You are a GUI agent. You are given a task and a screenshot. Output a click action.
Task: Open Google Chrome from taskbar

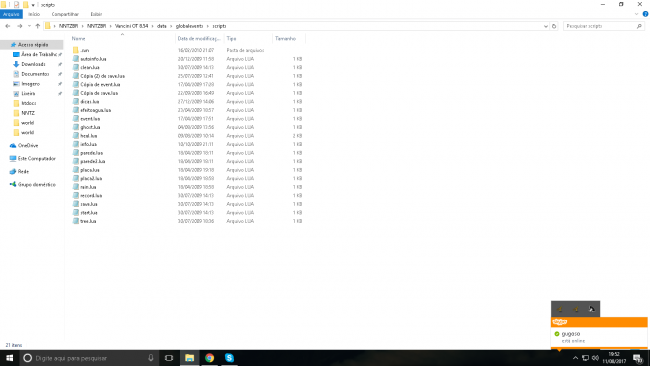click(x=210, y=358)
